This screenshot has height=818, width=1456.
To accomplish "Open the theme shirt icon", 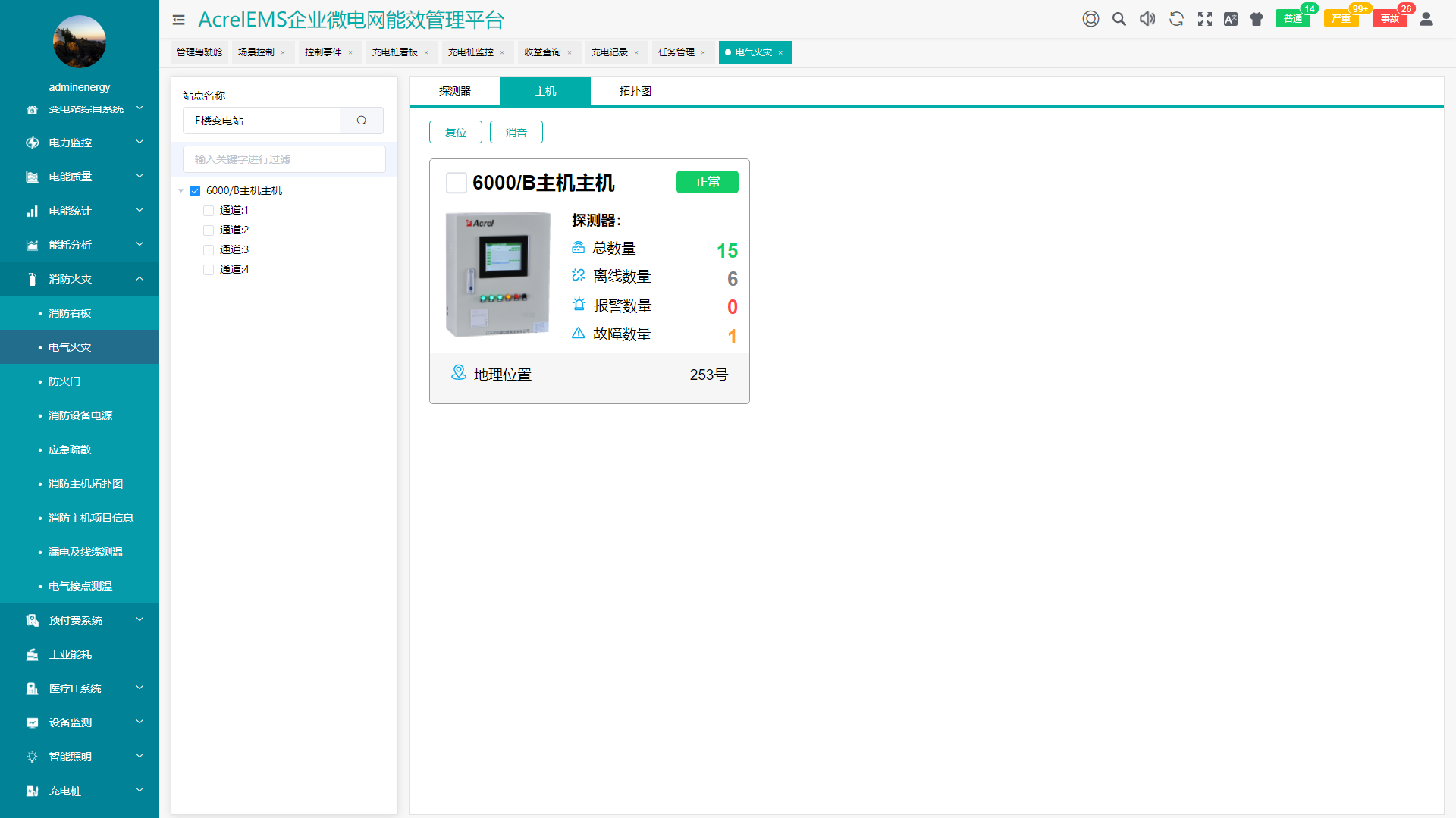I will click(1257, 19).
